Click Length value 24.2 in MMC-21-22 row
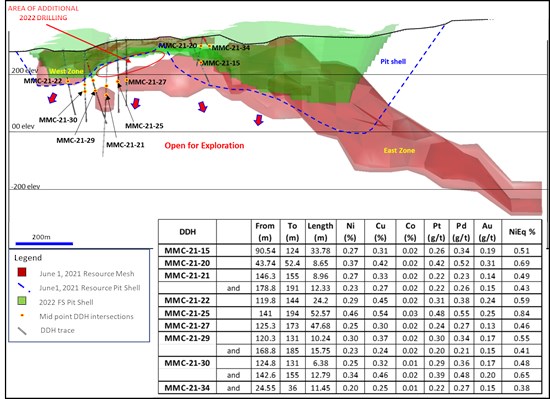The width and height of the screenshot is (550, 399). [x=320, y=301]
